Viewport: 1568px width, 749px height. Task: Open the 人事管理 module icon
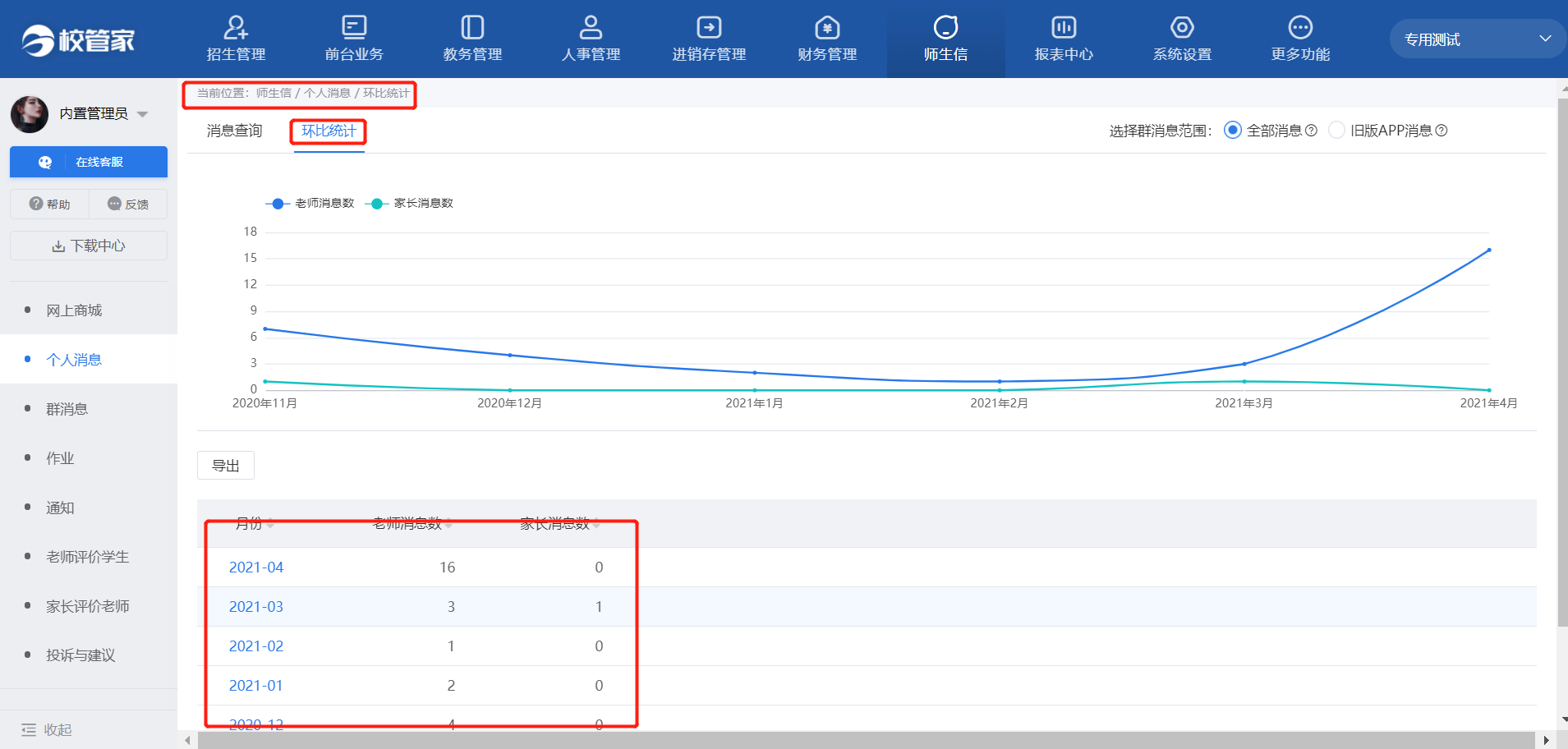[x=591, y=27]
